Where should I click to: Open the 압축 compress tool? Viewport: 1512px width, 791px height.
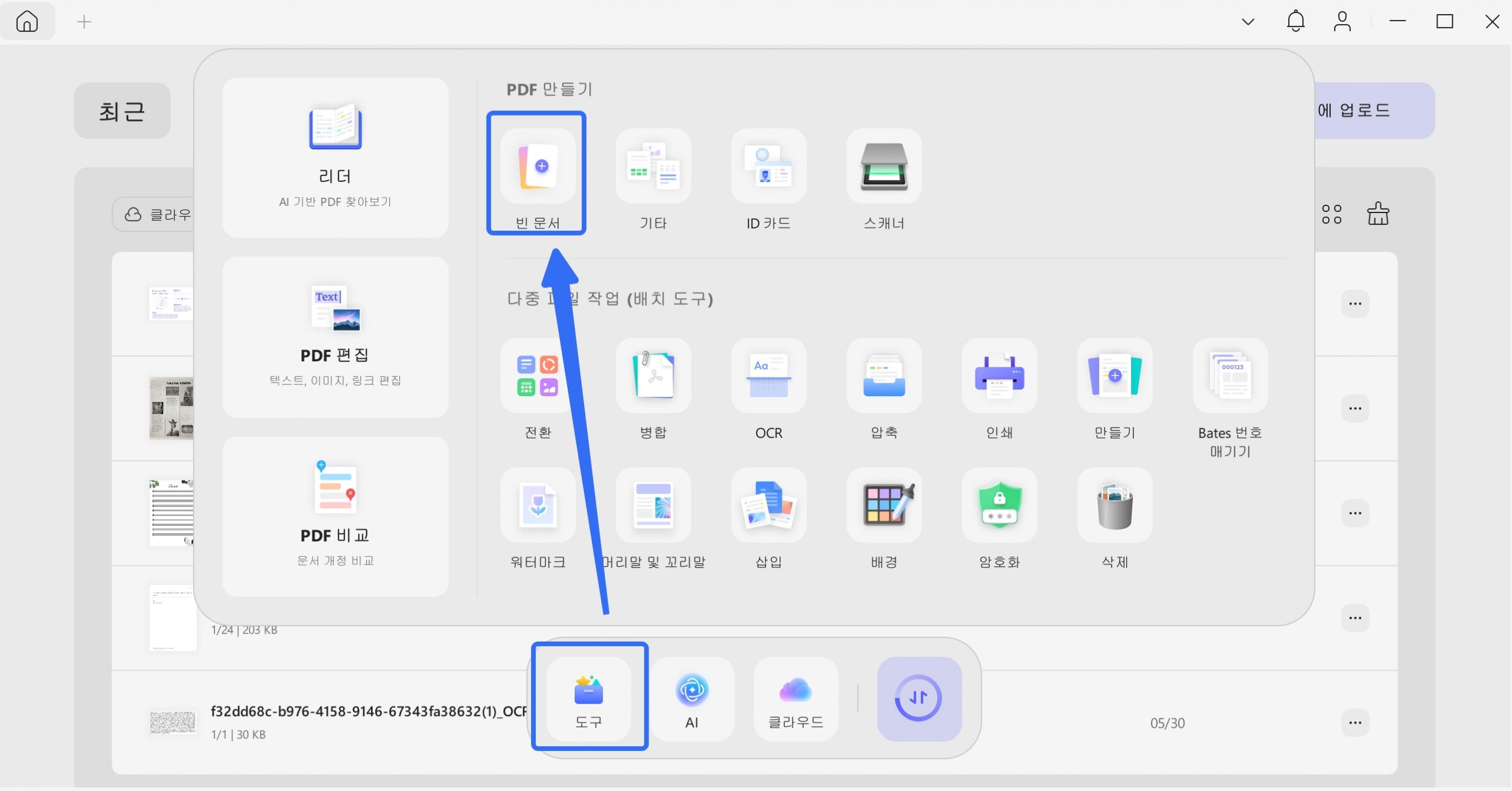click(884, 376)
